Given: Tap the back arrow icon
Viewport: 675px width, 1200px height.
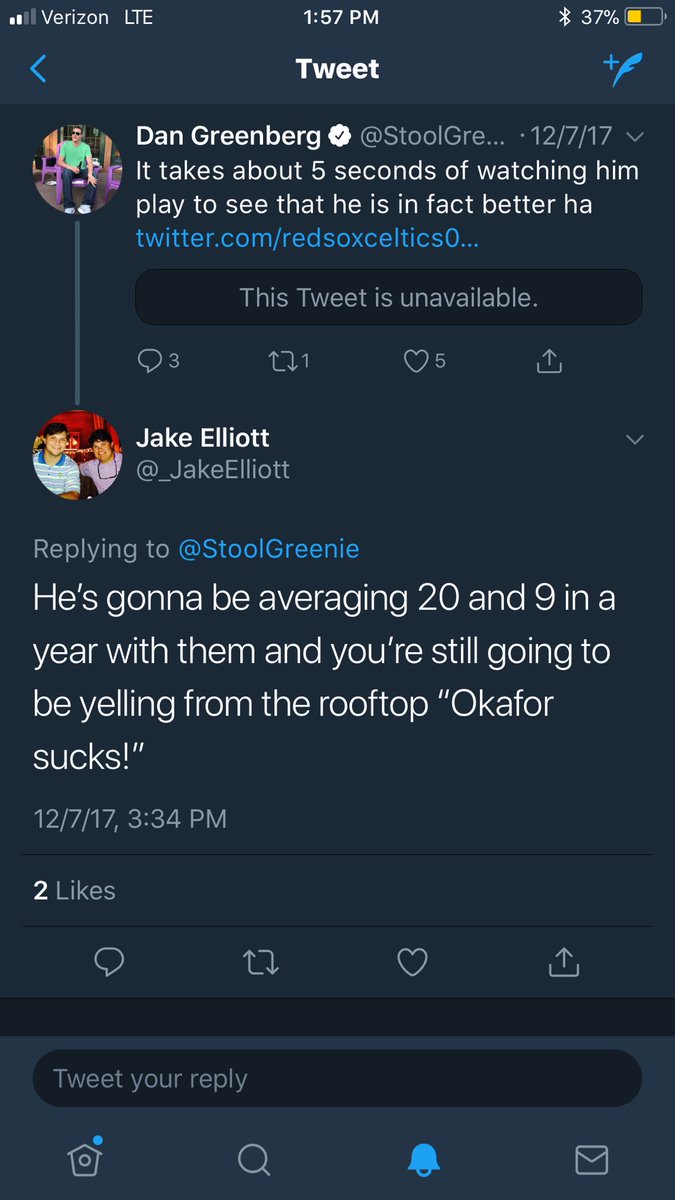Looking at the screenshot, I should [x=38, y=69].
